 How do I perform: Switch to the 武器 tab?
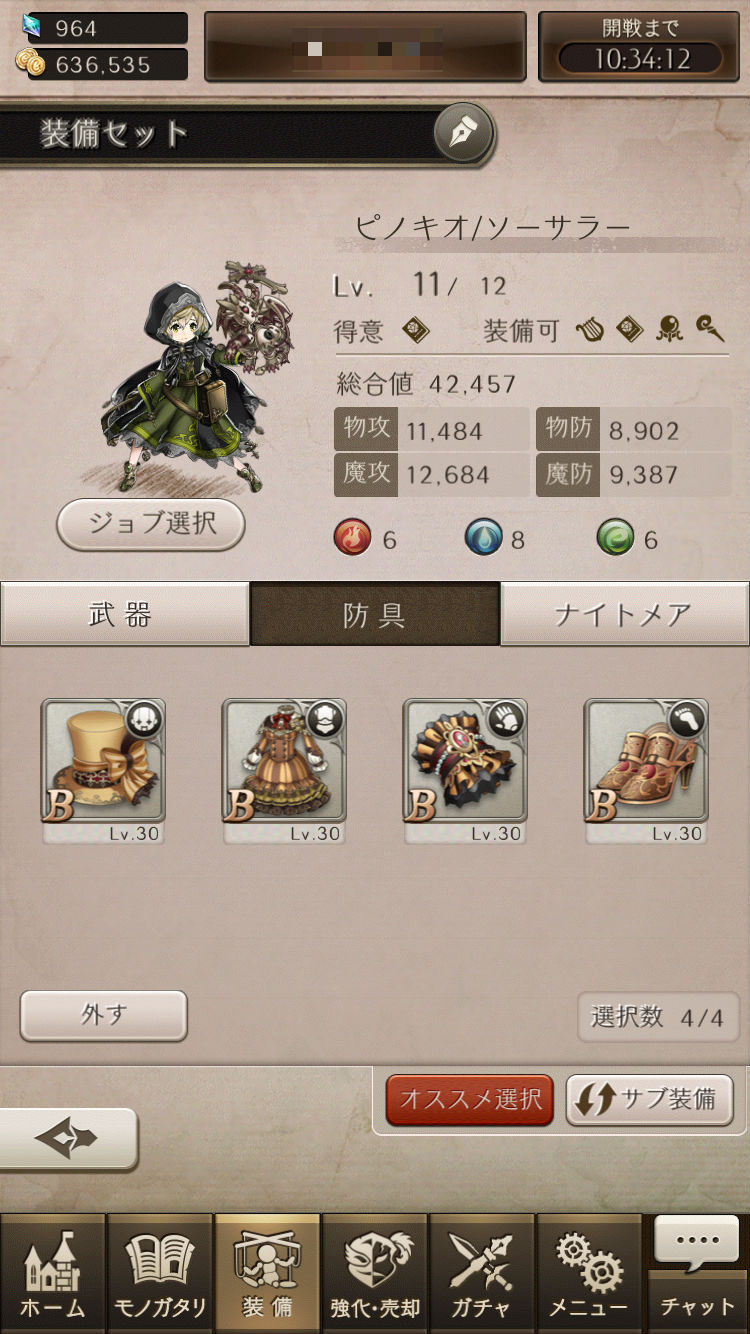pyautogui.click(x=124, y=614)
